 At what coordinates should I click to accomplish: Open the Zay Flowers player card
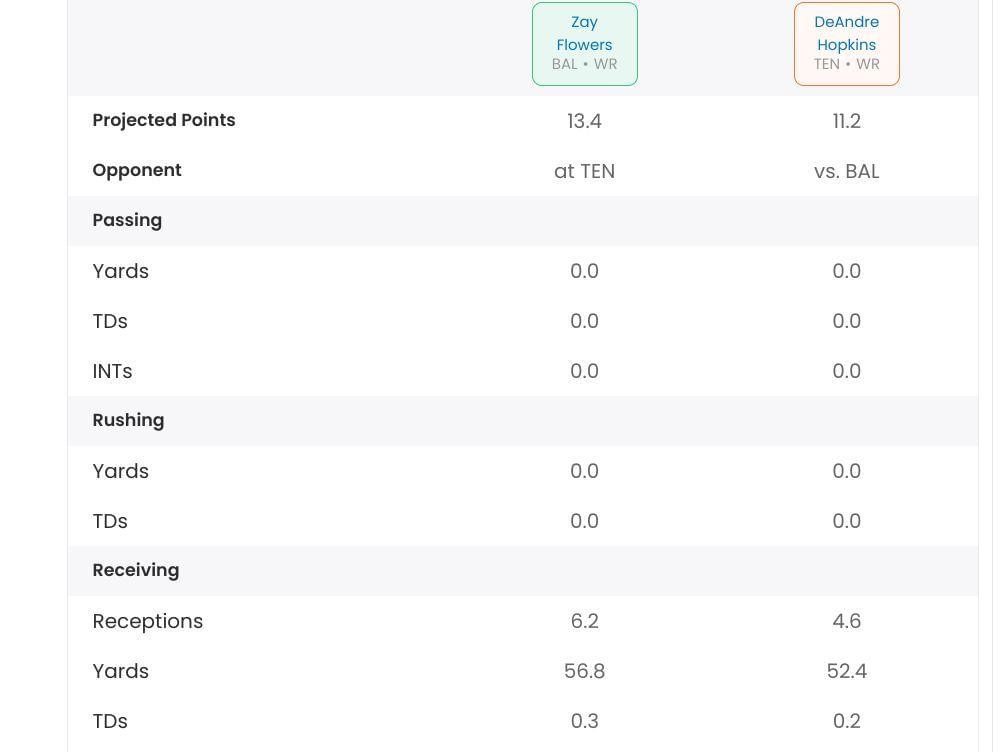pos(584,44)
